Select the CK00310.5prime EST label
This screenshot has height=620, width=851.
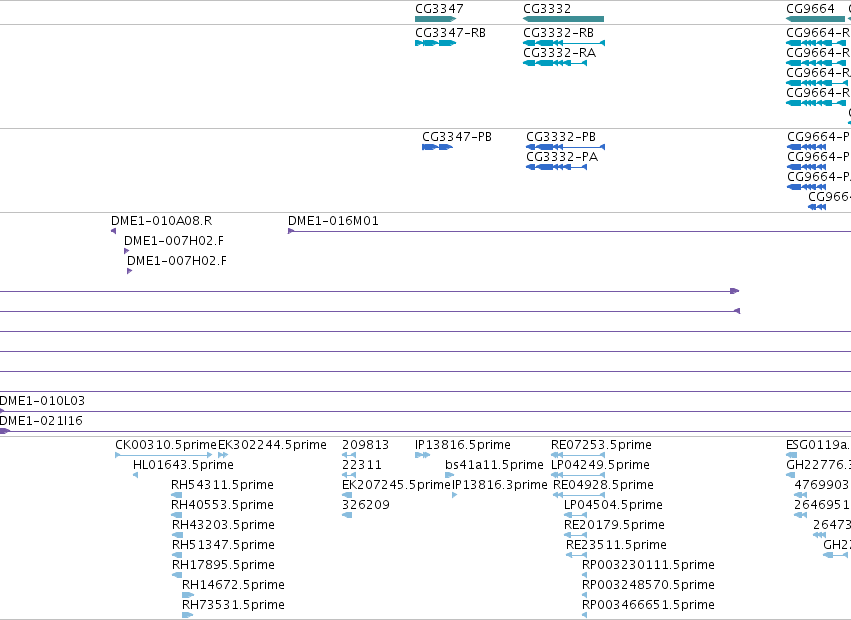166,445
